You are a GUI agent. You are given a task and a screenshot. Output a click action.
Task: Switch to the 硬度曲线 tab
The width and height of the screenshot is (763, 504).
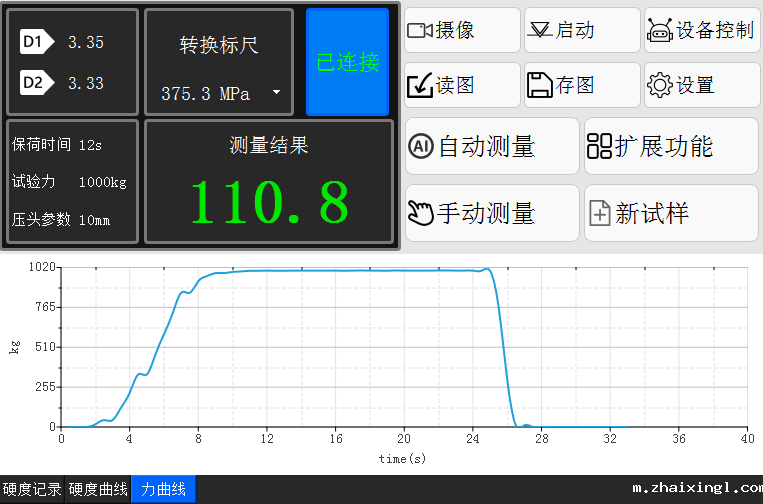(x=98, y=490)
